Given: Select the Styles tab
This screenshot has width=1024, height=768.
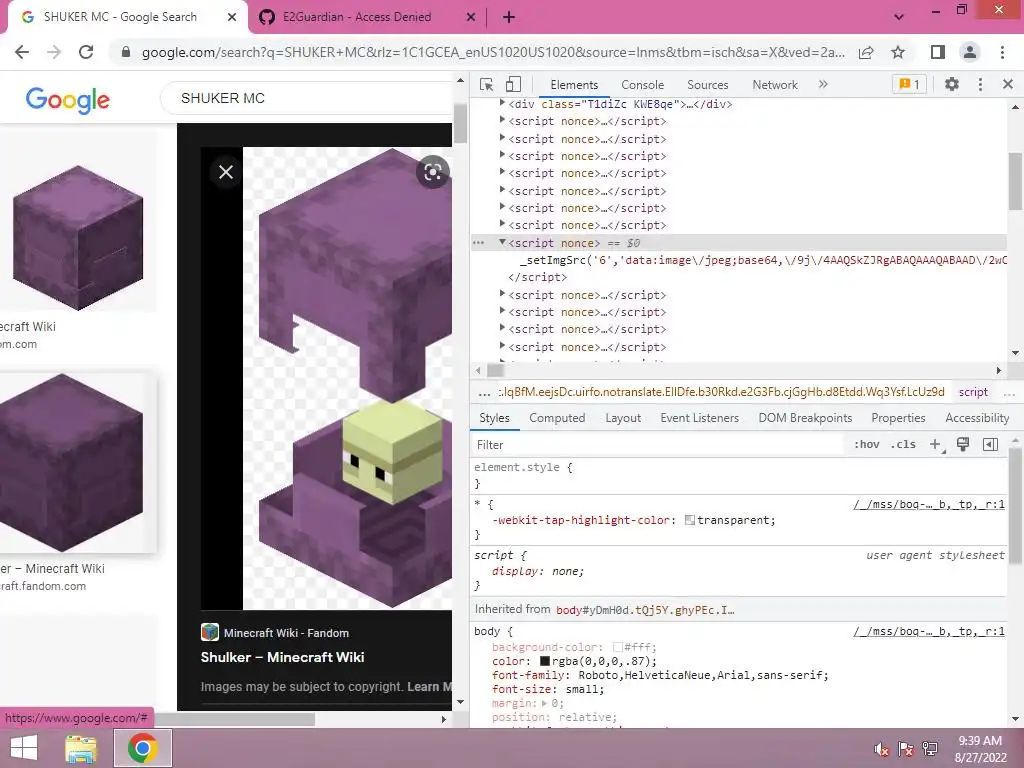Looking at the screenshot, I should [494, 418].
